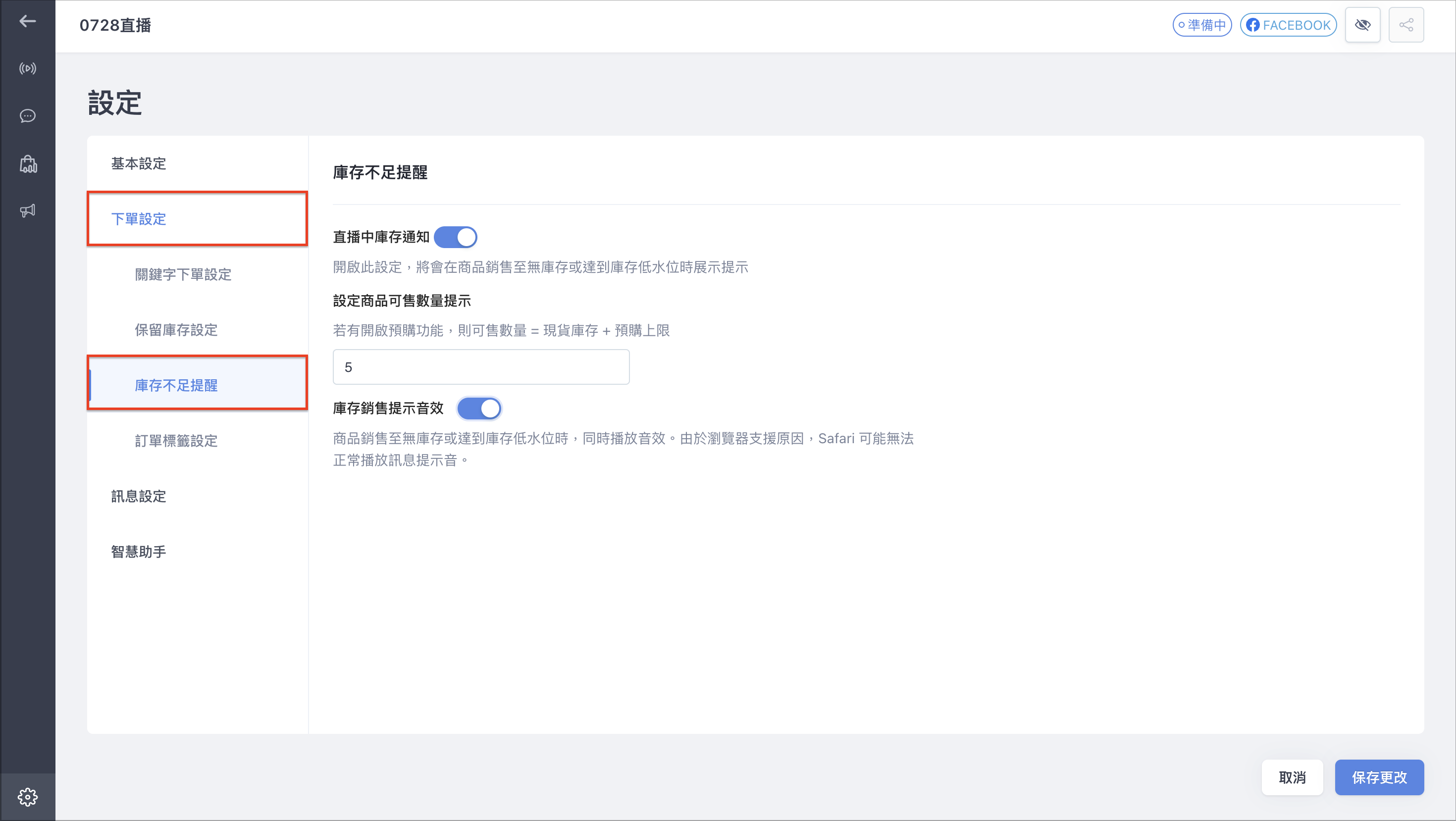Screen dimensions: 1456x821
Task: Open the settings gear in the sidebar
Action: click(x=27, y=797)
